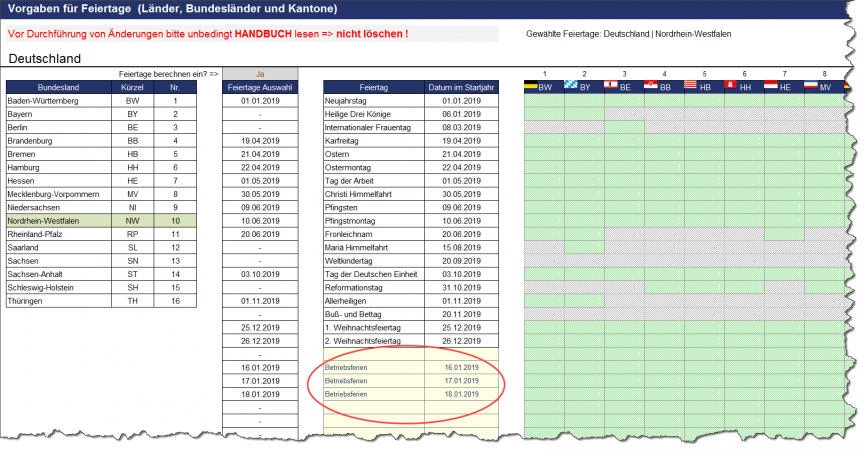Screen dimensions: 864x450
Task: Click the Hamburg flag icon
Action: (x=731, y=87)
